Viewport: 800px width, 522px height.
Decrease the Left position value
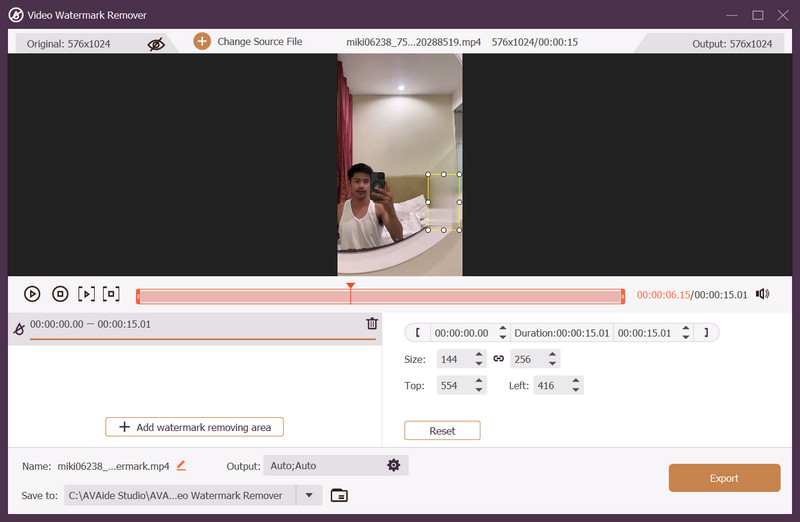576,390
